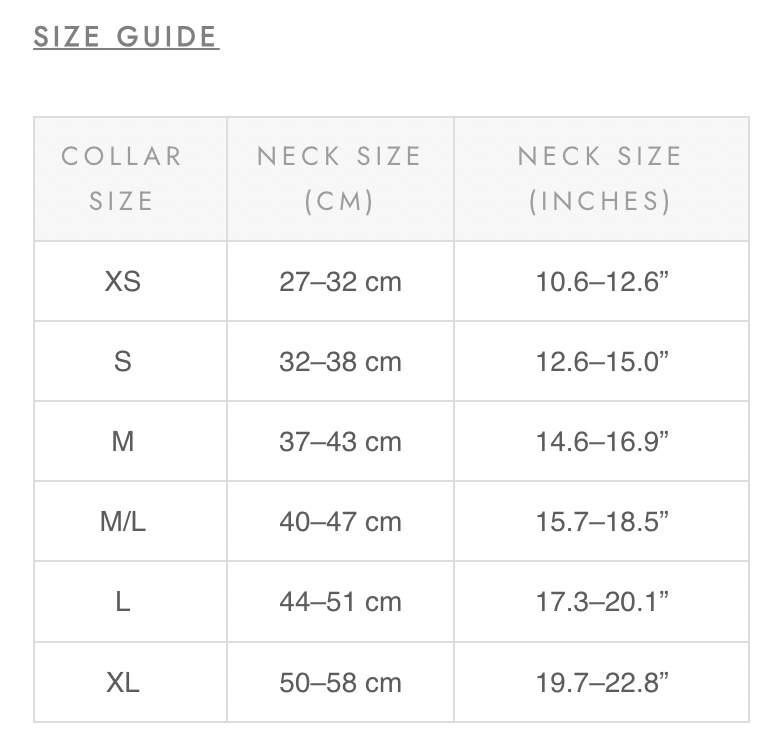The width and height of the screenshot is (784, 754).
Task: Click the XS collar size cell
Action: [122, 281]
